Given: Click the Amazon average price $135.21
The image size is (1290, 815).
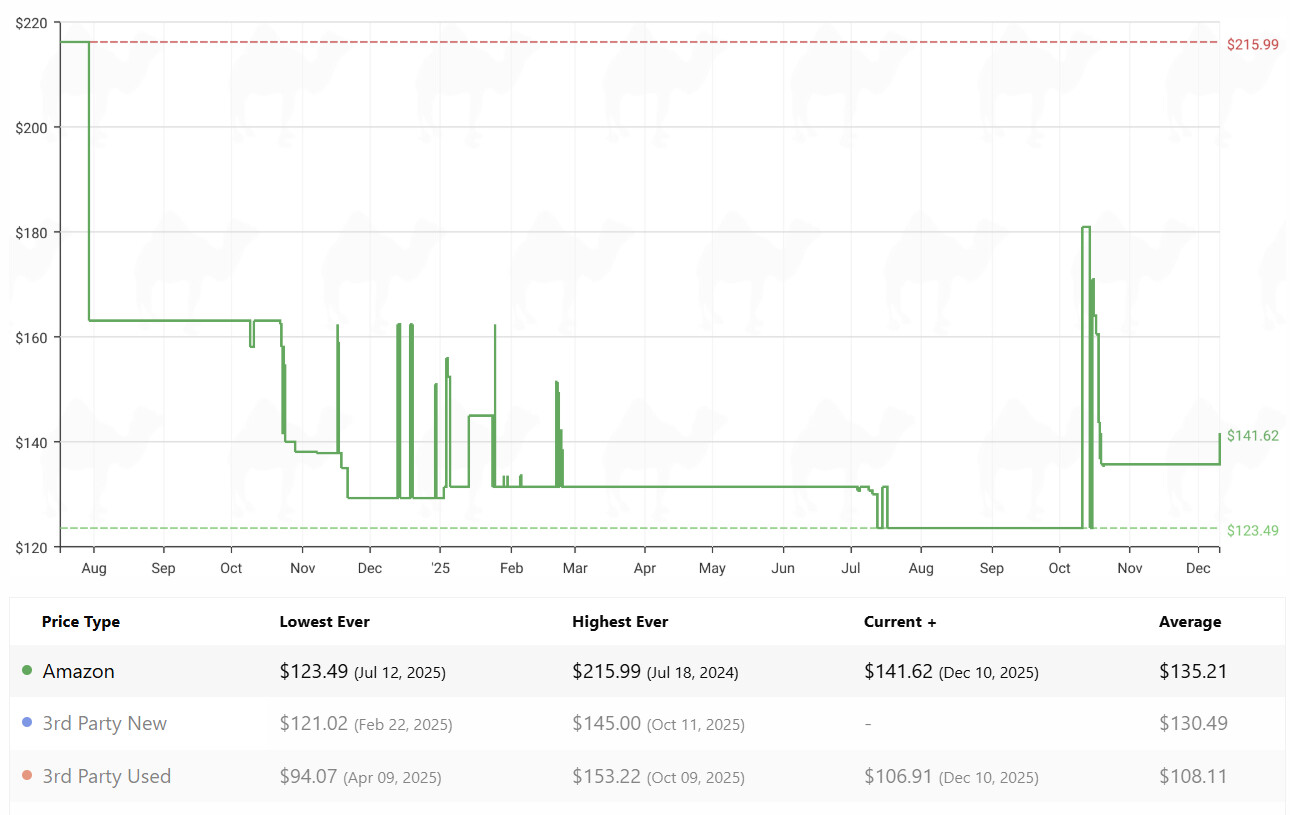Looking at the screenshot, I should click(1193, 672).
